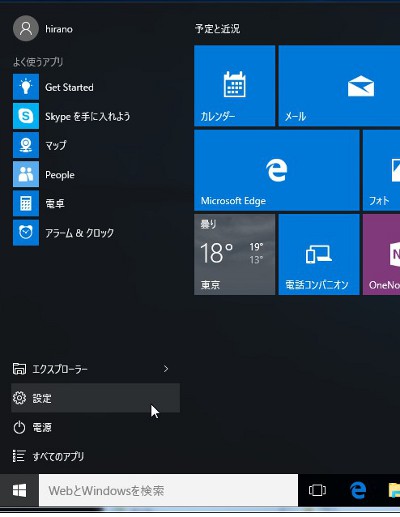Open アラーム & クロック app icon
400x517 pixels.
pyautogui.click(x=26, y=232)
